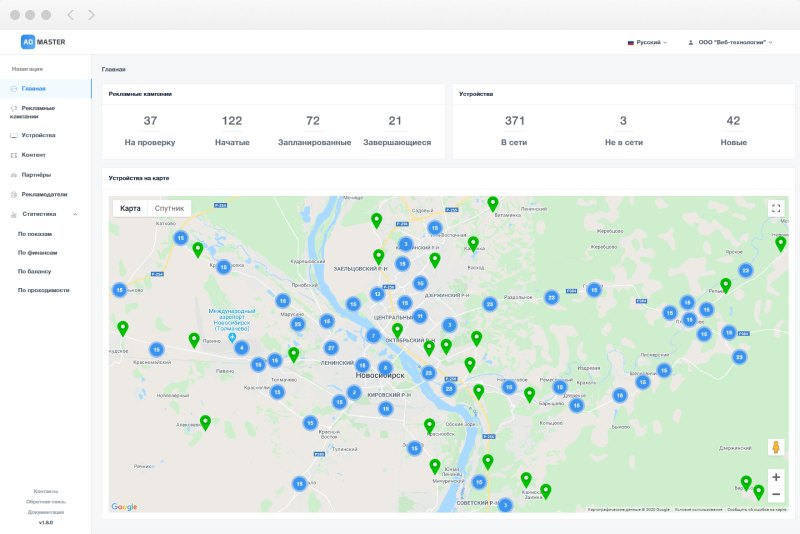
Task: Click the Рекламные кампании megaphone icon
Action: [14, 108]
